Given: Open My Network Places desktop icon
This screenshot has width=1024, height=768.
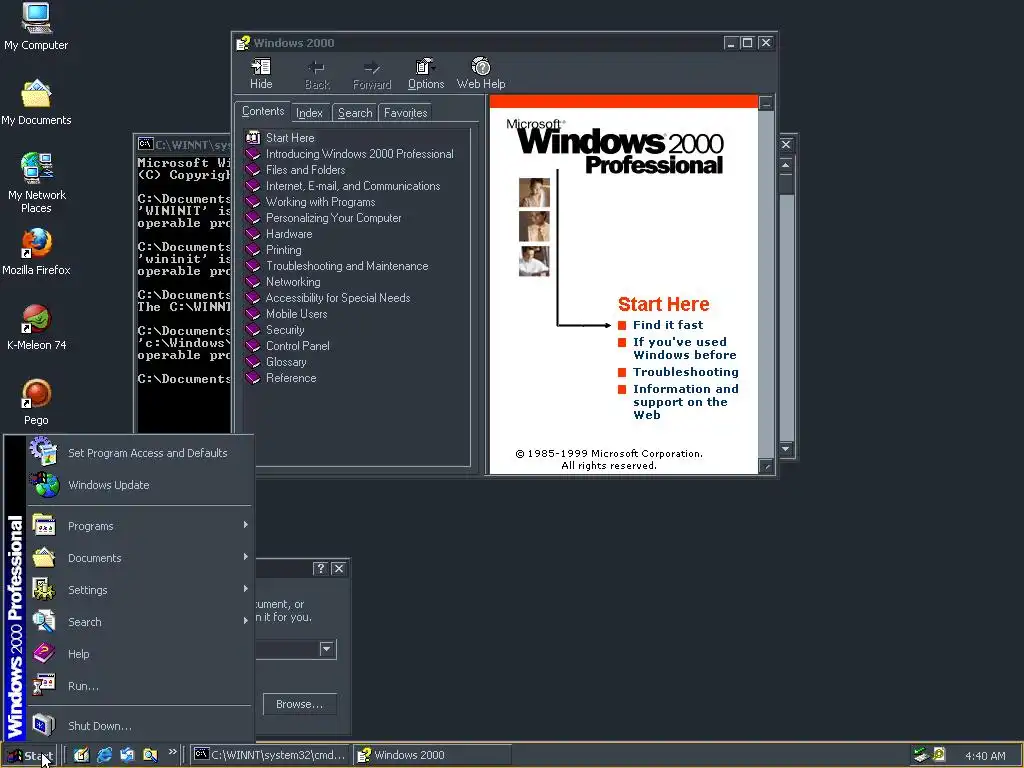Looking at the screenshot, I should click(x=36, y=168).
